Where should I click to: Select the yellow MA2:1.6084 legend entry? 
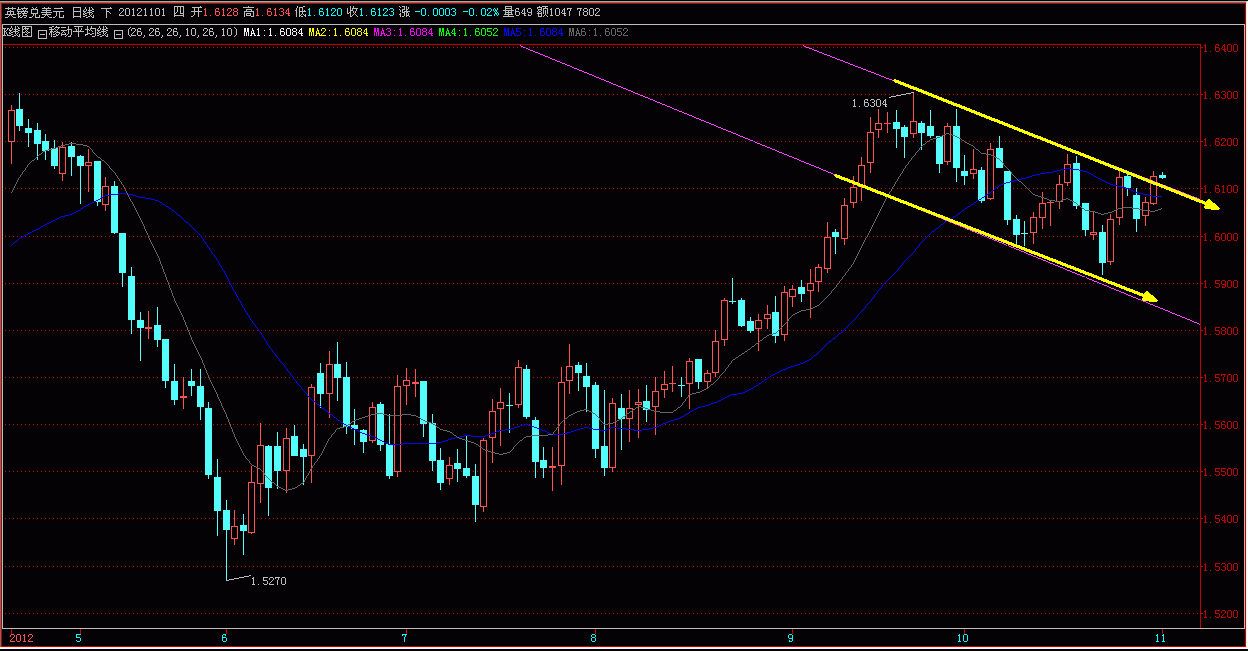[x=338, y=33]
